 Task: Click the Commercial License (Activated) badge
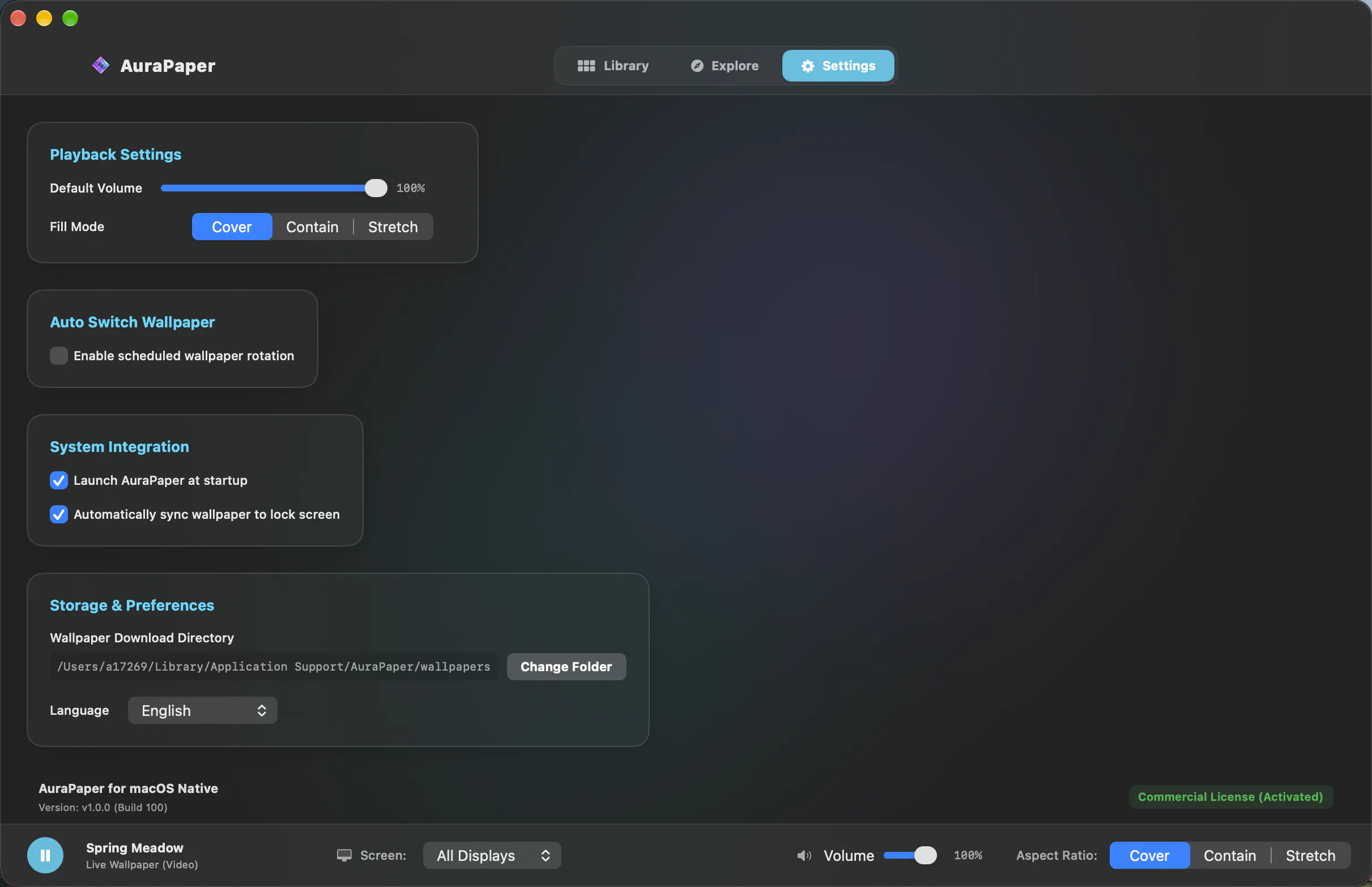tap(1230, 796)
